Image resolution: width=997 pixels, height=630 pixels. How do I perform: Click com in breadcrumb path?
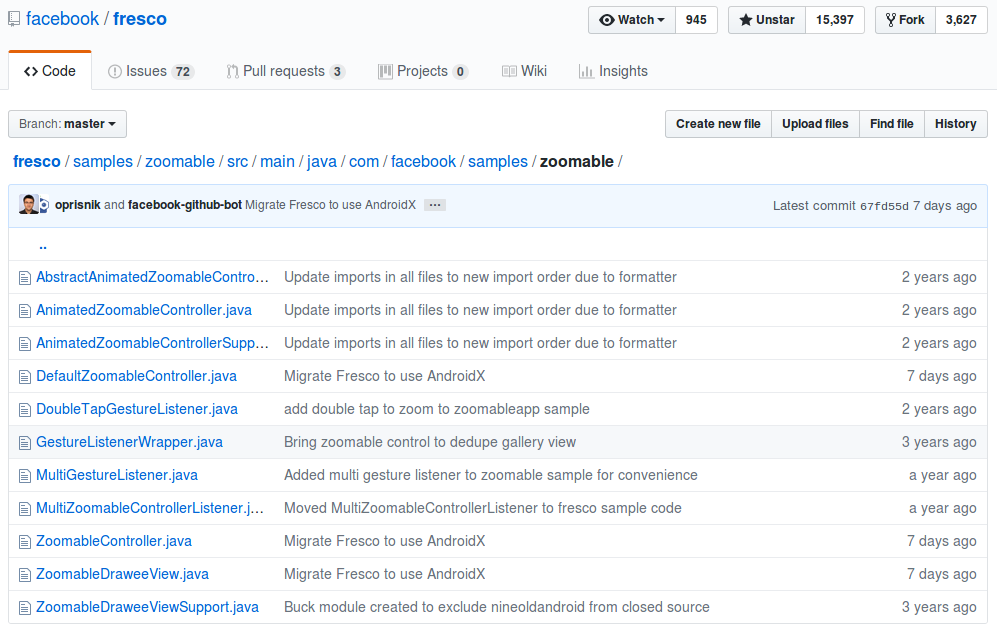tap(364, 161)
